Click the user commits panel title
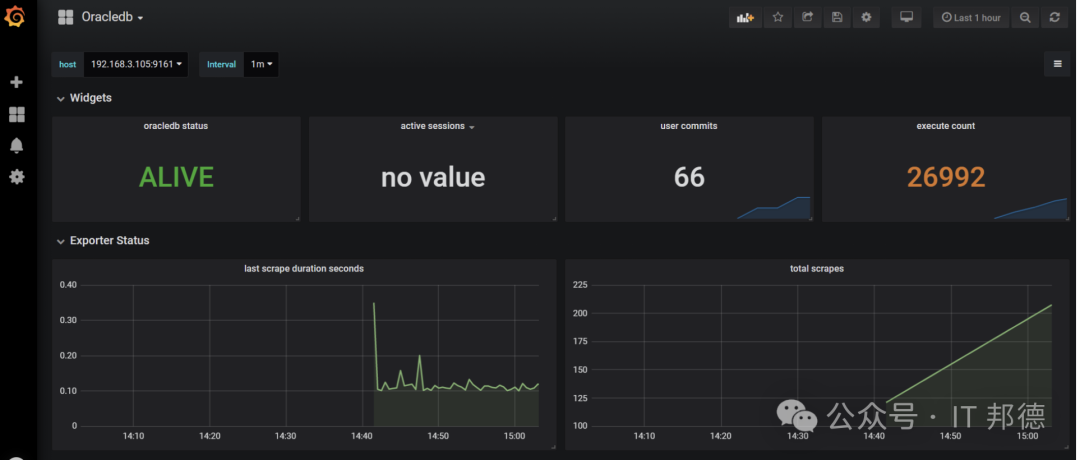 (689, 126)
